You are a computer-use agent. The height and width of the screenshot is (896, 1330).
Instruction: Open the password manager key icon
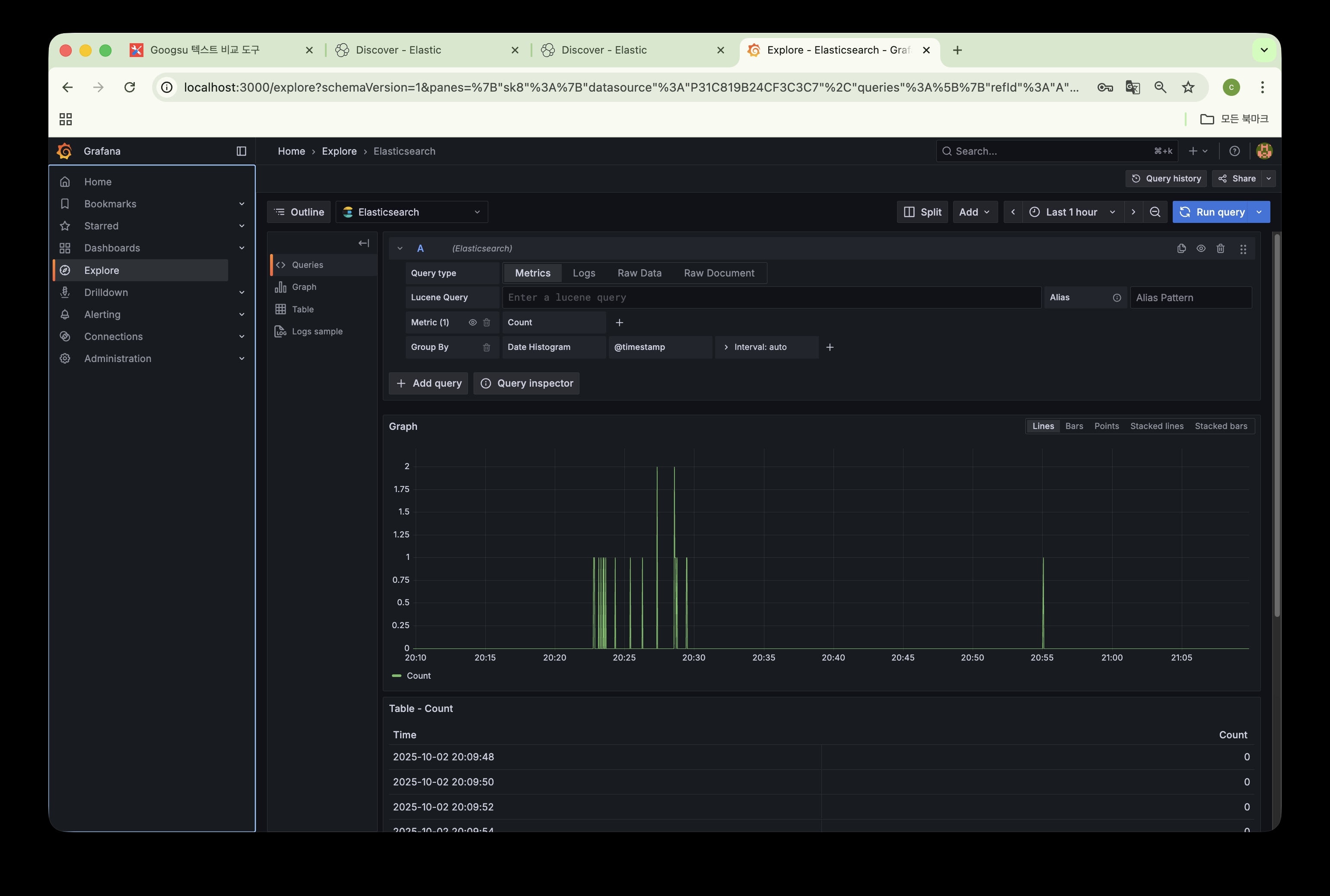(x=1105, y=87)
